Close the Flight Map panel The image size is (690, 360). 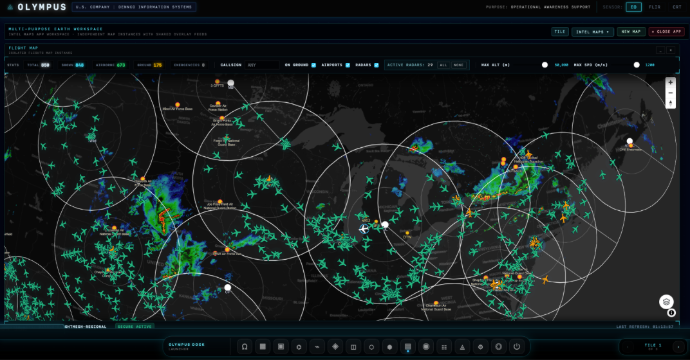670,50
